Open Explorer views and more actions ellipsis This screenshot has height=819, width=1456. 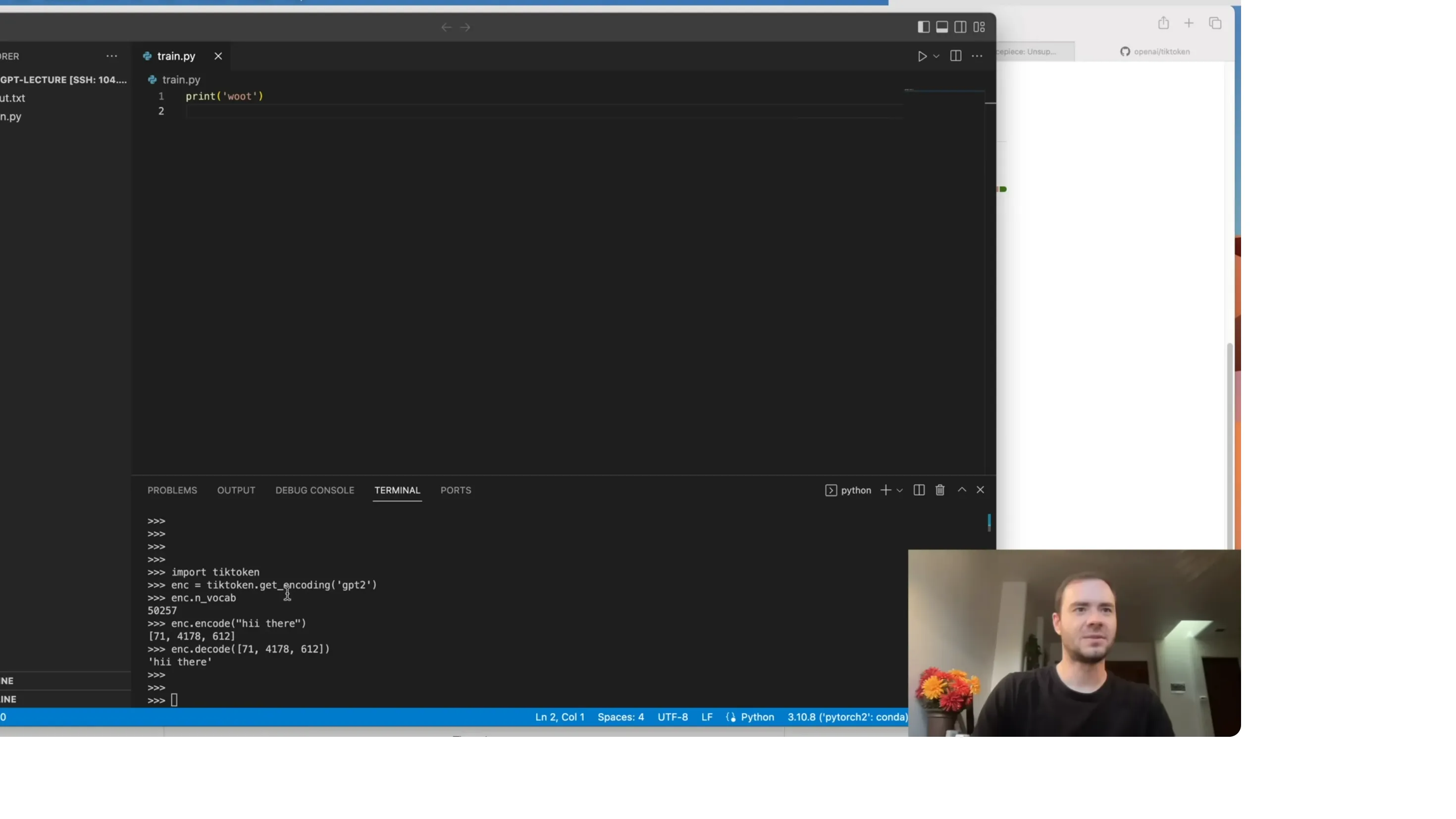[112, 56]
